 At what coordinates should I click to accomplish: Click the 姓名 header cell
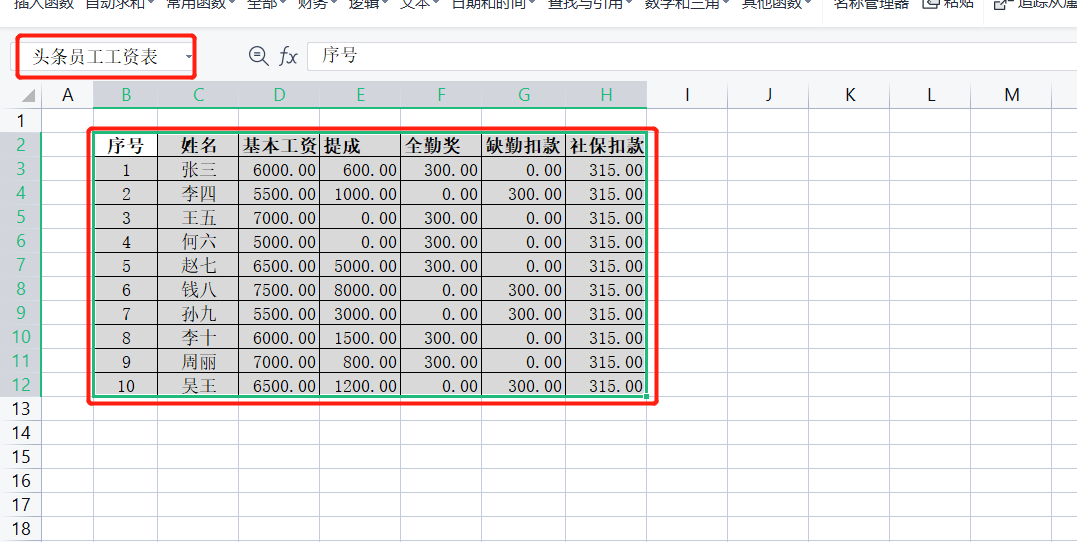coord(199,145)
